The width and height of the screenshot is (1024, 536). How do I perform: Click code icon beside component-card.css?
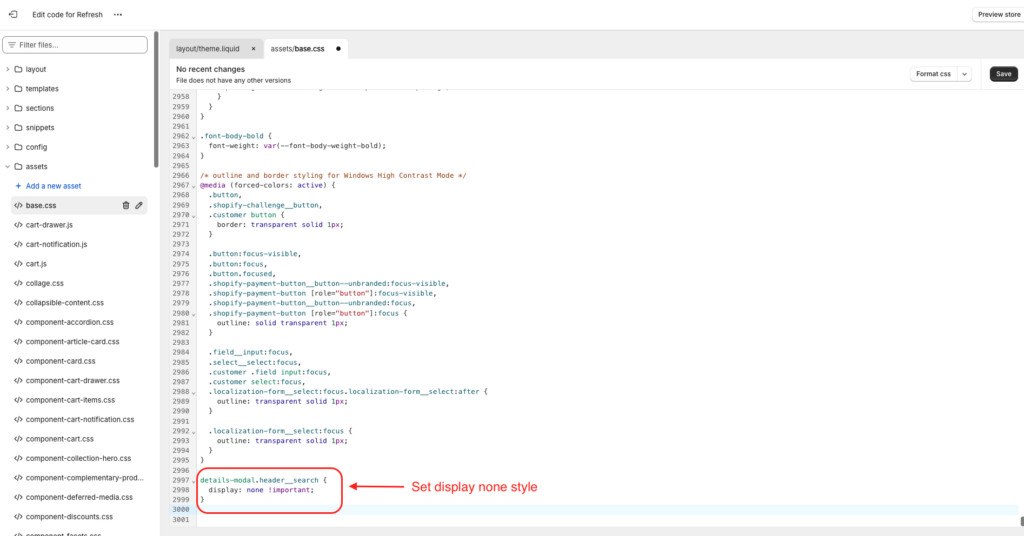click(18, 361)
